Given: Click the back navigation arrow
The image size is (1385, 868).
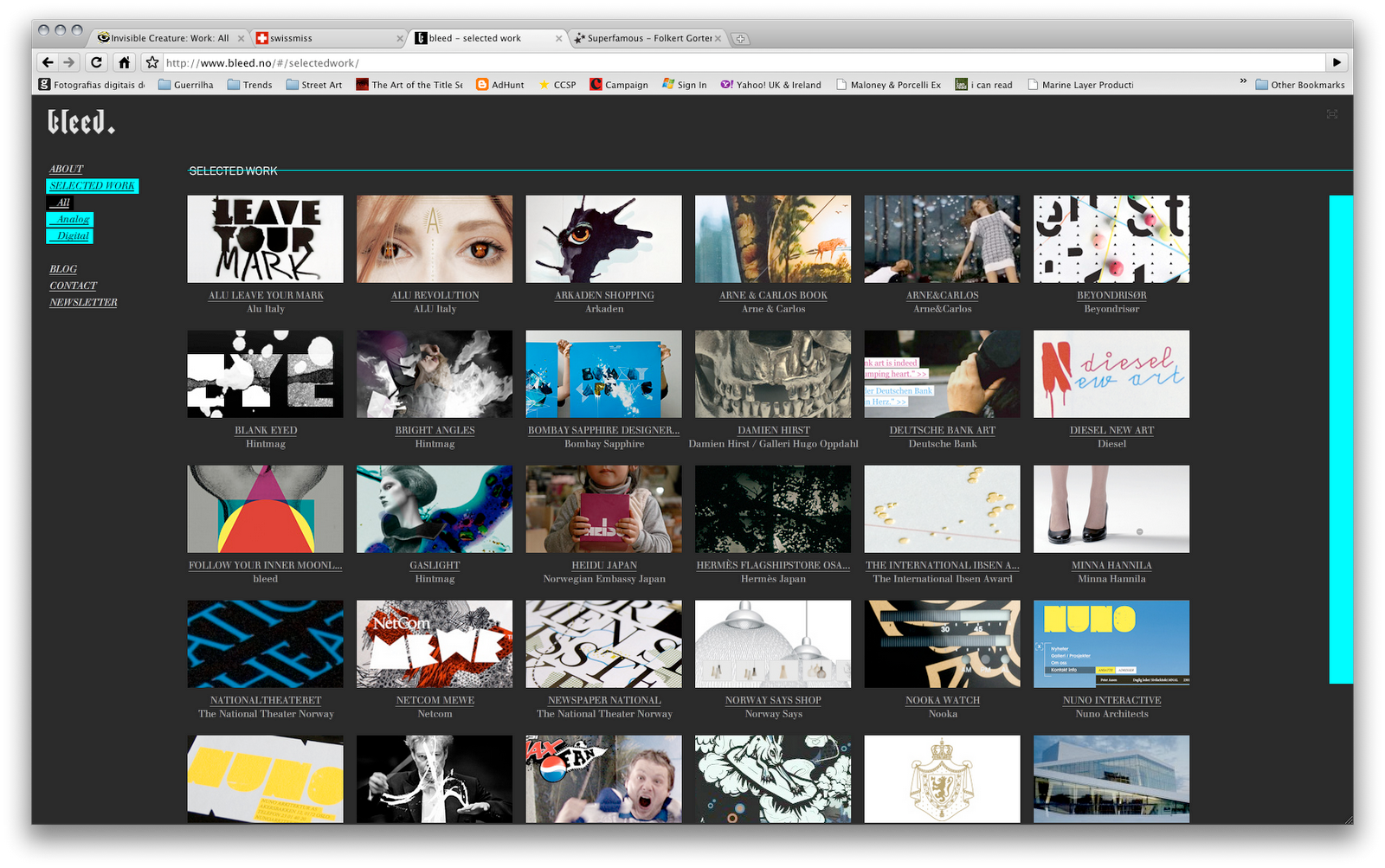Looking at the screenshot, I should coord(48,61).
